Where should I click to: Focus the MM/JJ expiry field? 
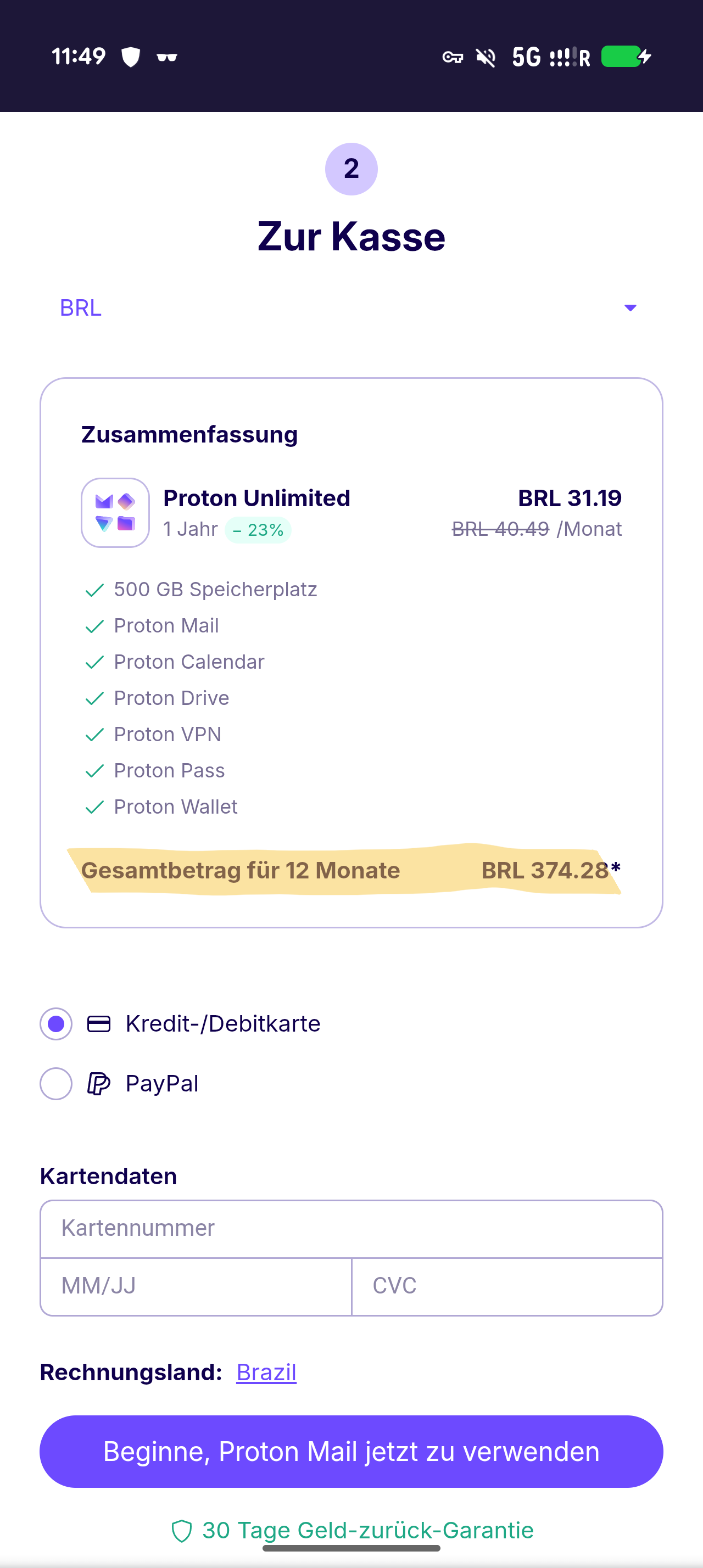click(196, 1286)
